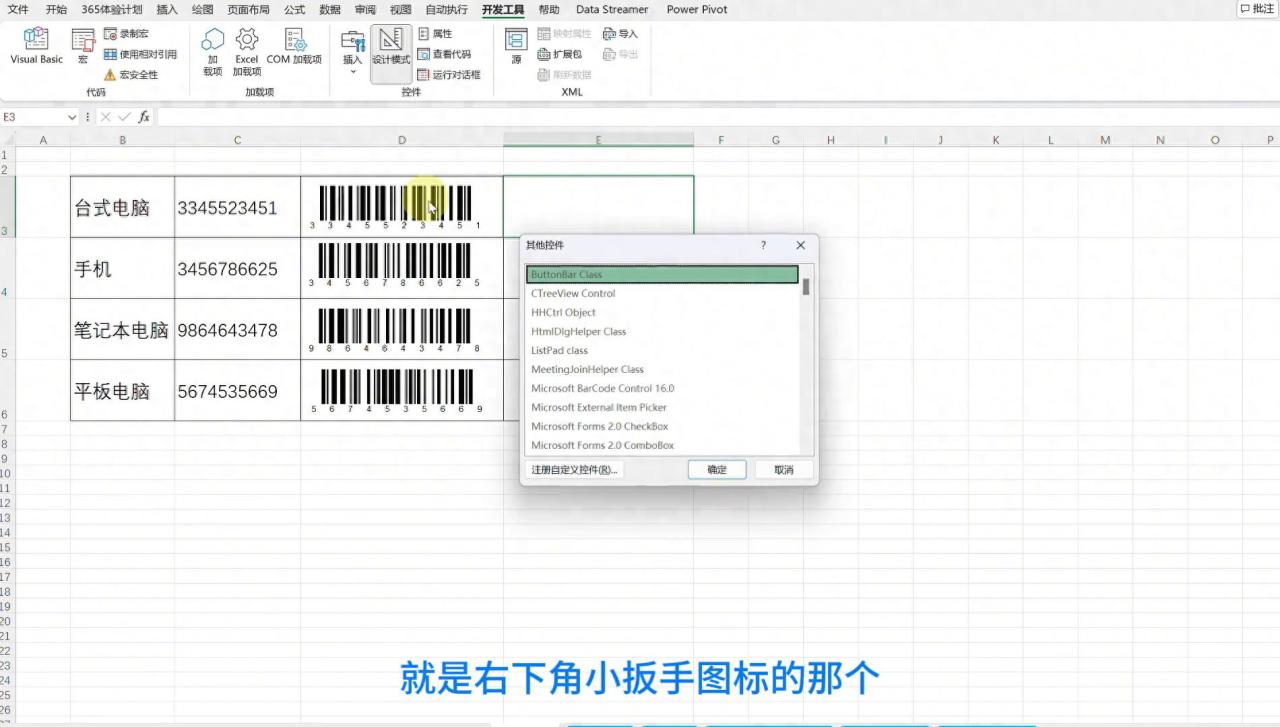The height and width of the screenshot is (727, 1280).
Task: Open the 加载项 add-ins hexagon icon
Action: click(x=213, y=51)
